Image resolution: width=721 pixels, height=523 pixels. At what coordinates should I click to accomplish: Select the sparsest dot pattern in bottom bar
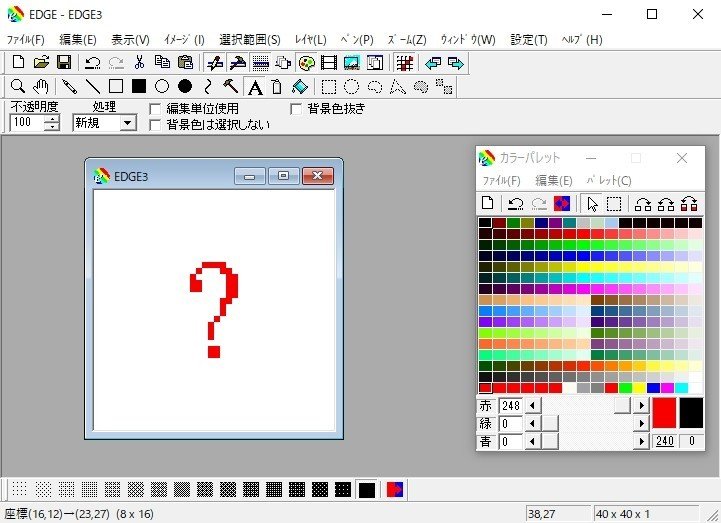point(19,490)
